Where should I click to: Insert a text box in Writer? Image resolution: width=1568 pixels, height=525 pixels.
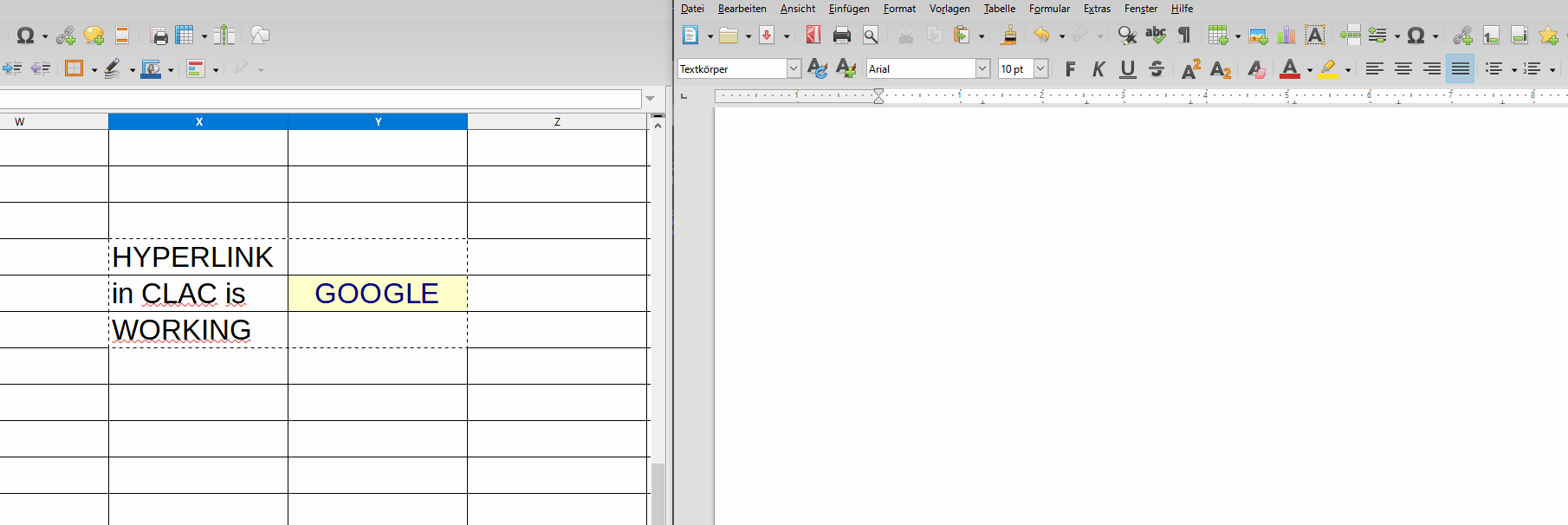(1315, 36)
